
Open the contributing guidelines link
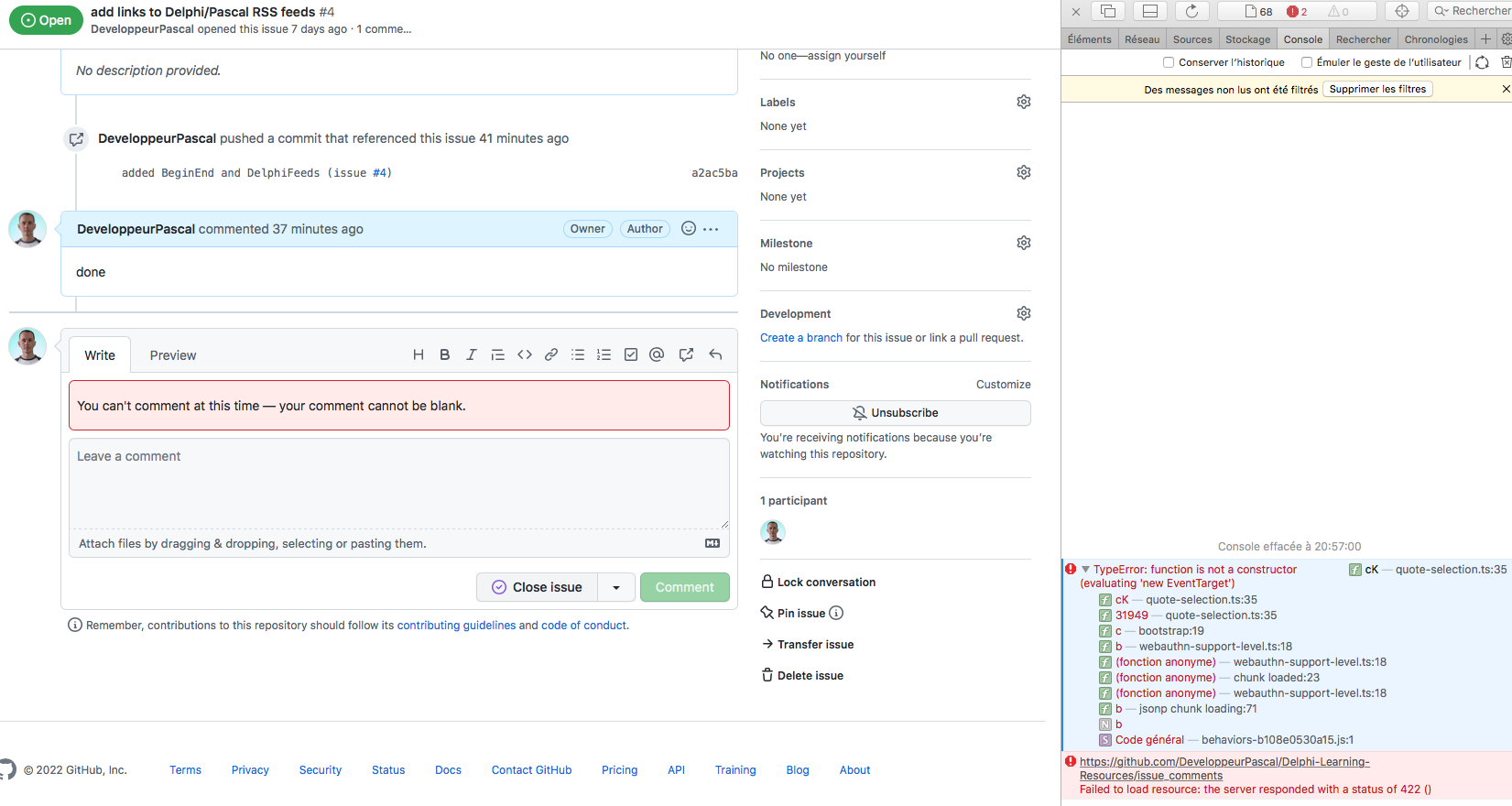(456, 626)
